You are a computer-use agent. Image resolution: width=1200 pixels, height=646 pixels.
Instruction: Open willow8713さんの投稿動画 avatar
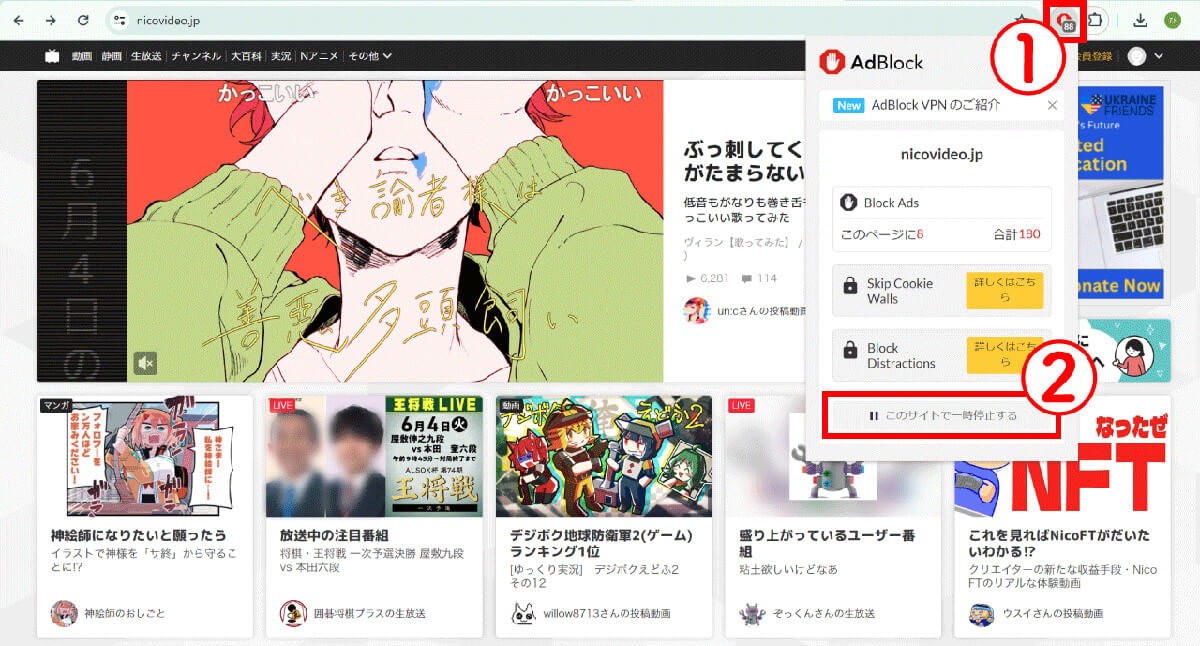[x=523, y=613]
